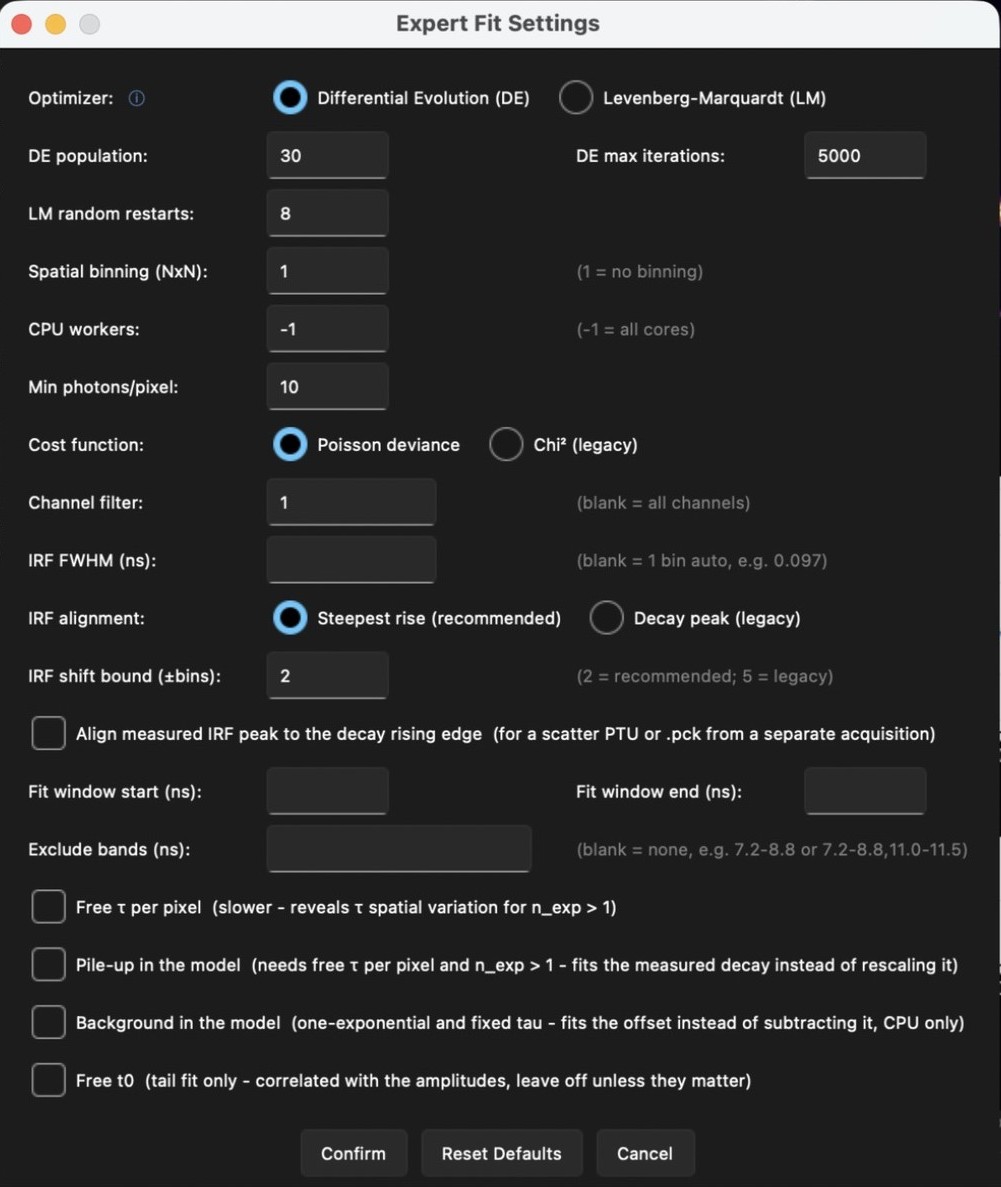Click Reset Defaults button

tap(501, 1153)
